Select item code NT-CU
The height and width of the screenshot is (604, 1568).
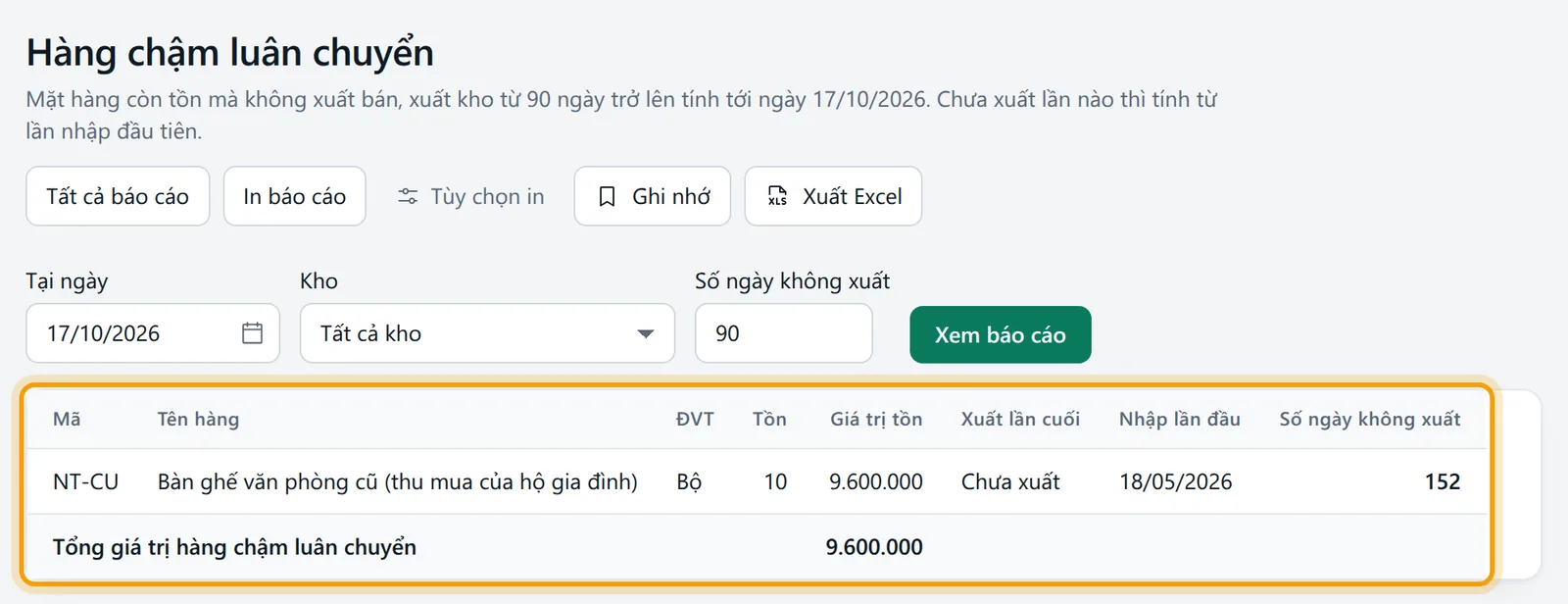pos(85,481)
